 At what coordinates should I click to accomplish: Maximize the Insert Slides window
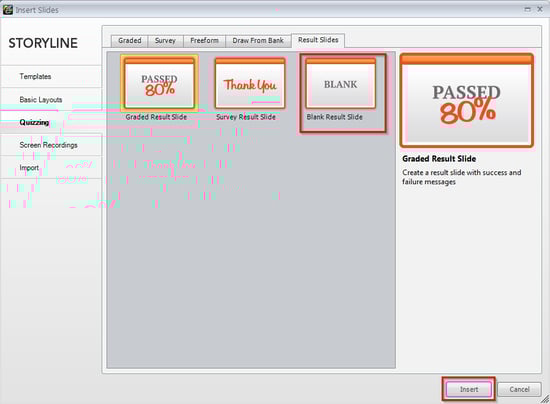tap(527, 9)
